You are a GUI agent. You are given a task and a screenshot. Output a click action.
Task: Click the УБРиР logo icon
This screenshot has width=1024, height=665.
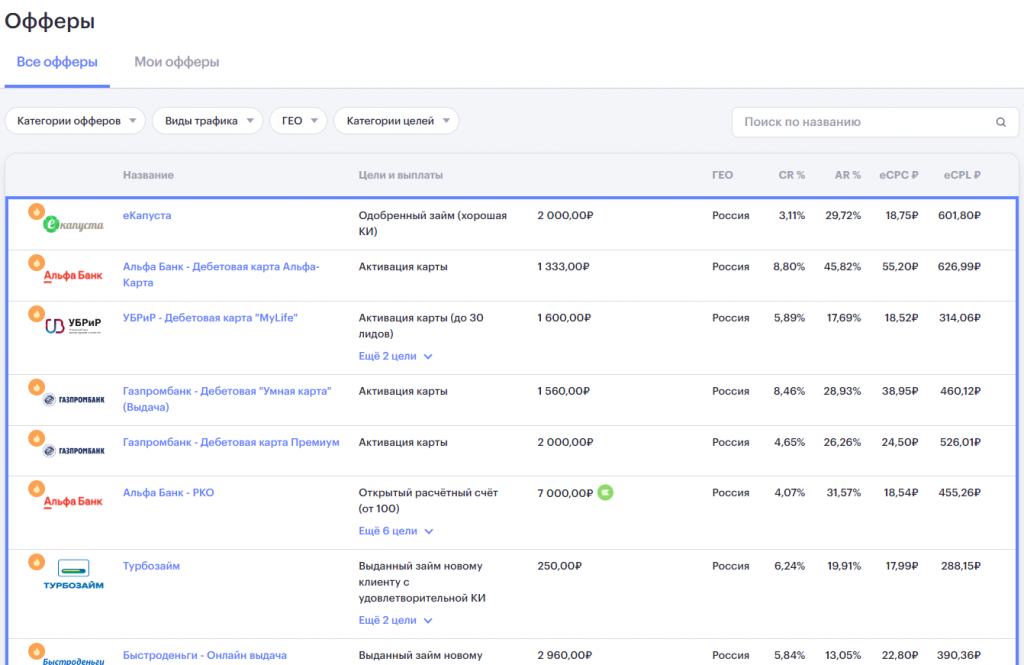pyautogui.click(x=73, y=325)
